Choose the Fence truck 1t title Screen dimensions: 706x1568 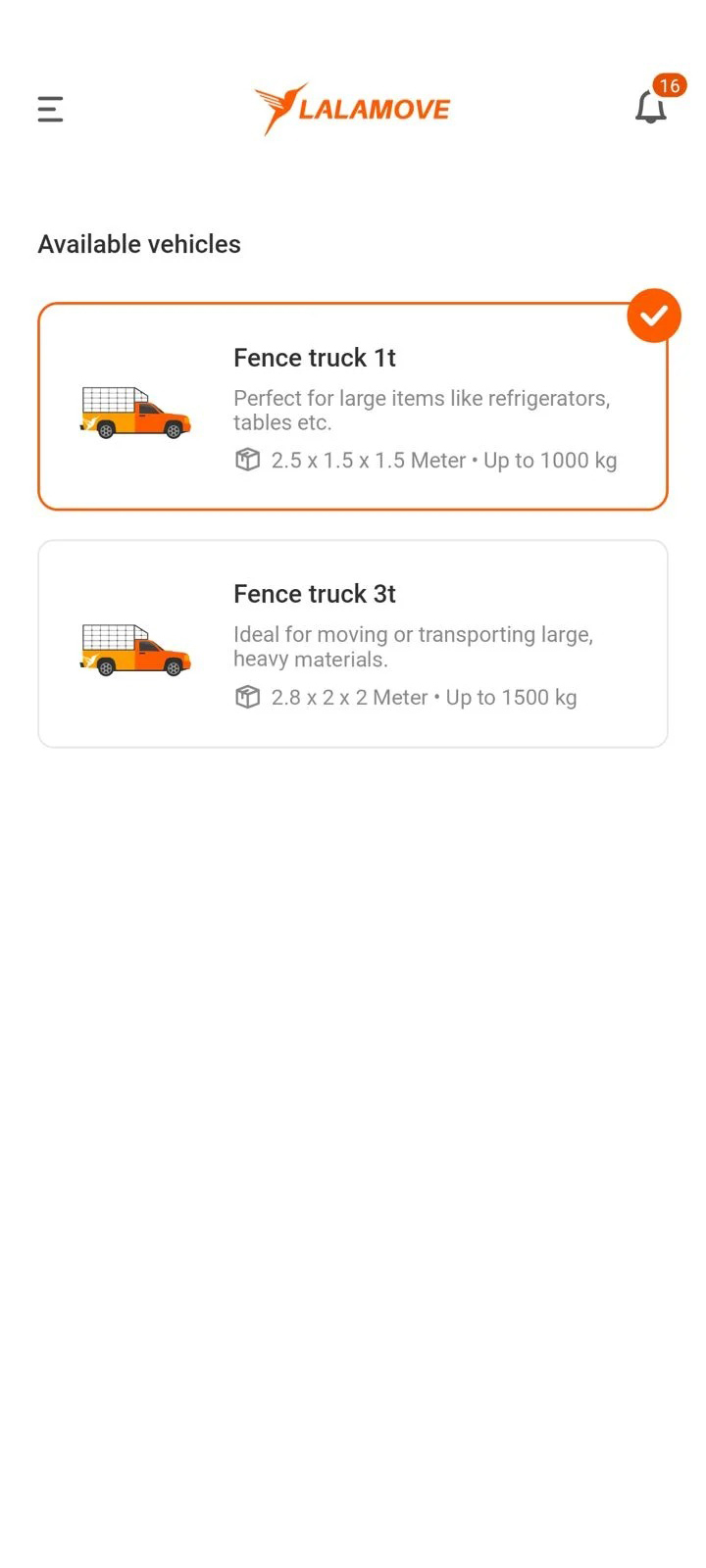tap(315, 358)
